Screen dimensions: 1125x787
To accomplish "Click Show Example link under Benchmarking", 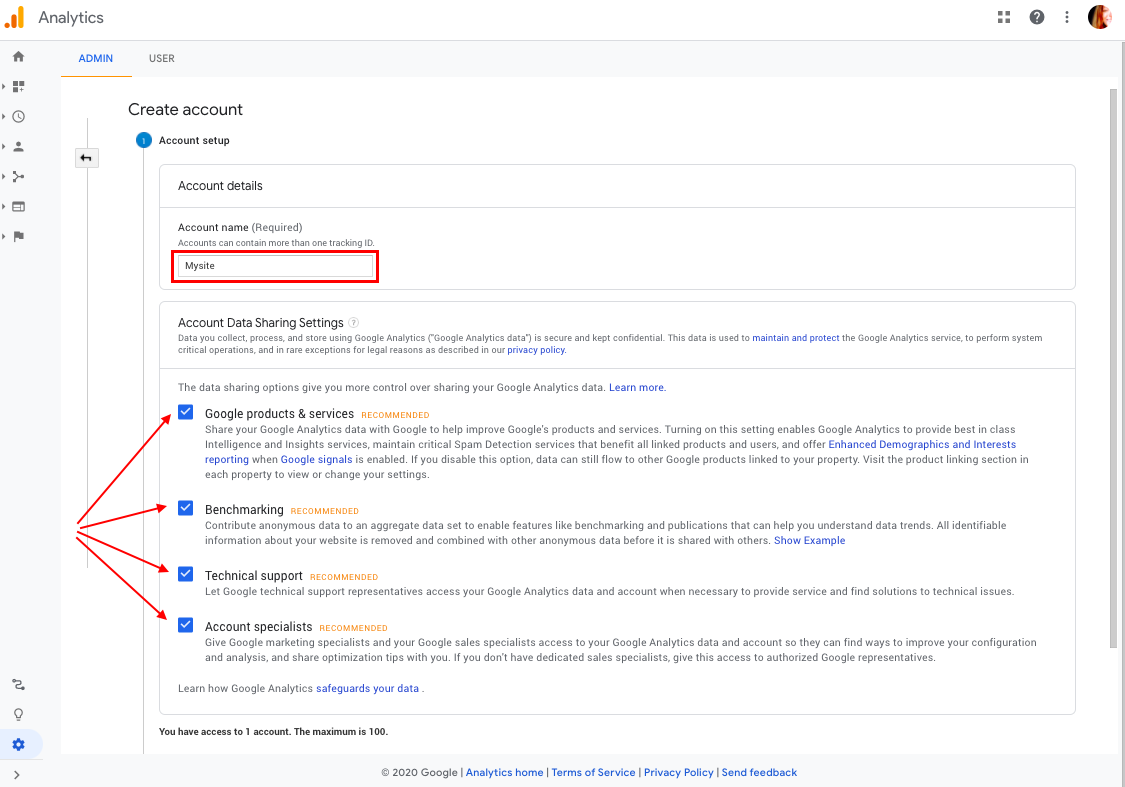I will coord(809,541).
